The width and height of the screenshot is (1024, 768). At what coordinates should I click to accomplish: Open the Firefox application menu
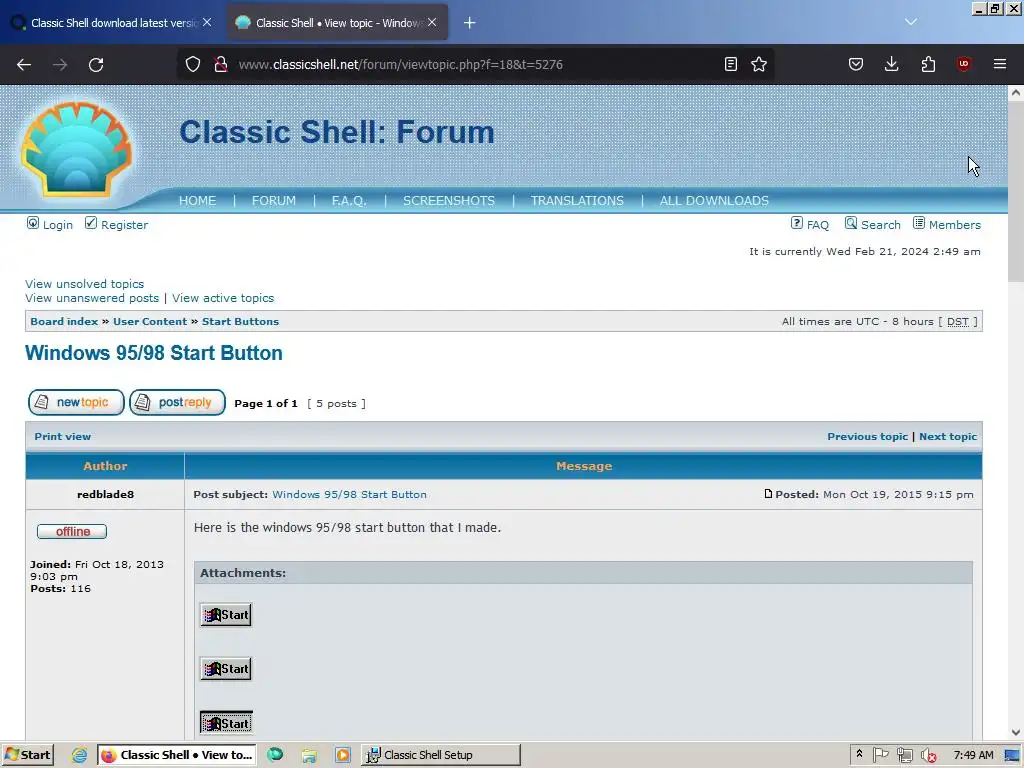point(1000,64)
